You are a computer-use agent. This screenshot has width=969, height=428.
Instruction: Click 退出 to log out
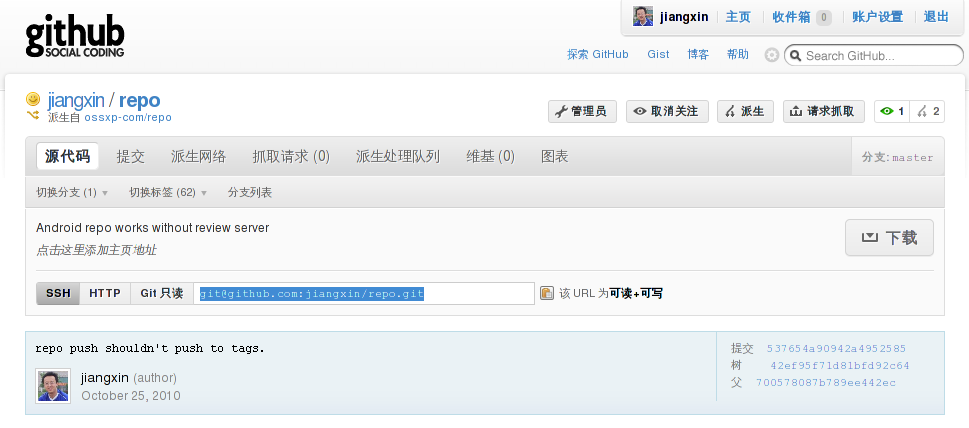point(936,17)
